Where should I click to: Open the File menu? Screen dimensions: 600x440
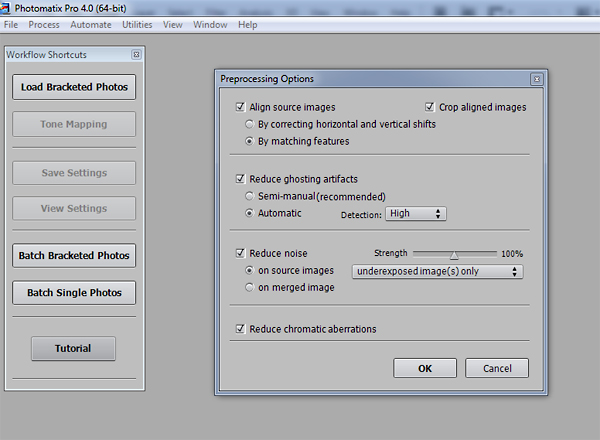[x=11, y=25]
